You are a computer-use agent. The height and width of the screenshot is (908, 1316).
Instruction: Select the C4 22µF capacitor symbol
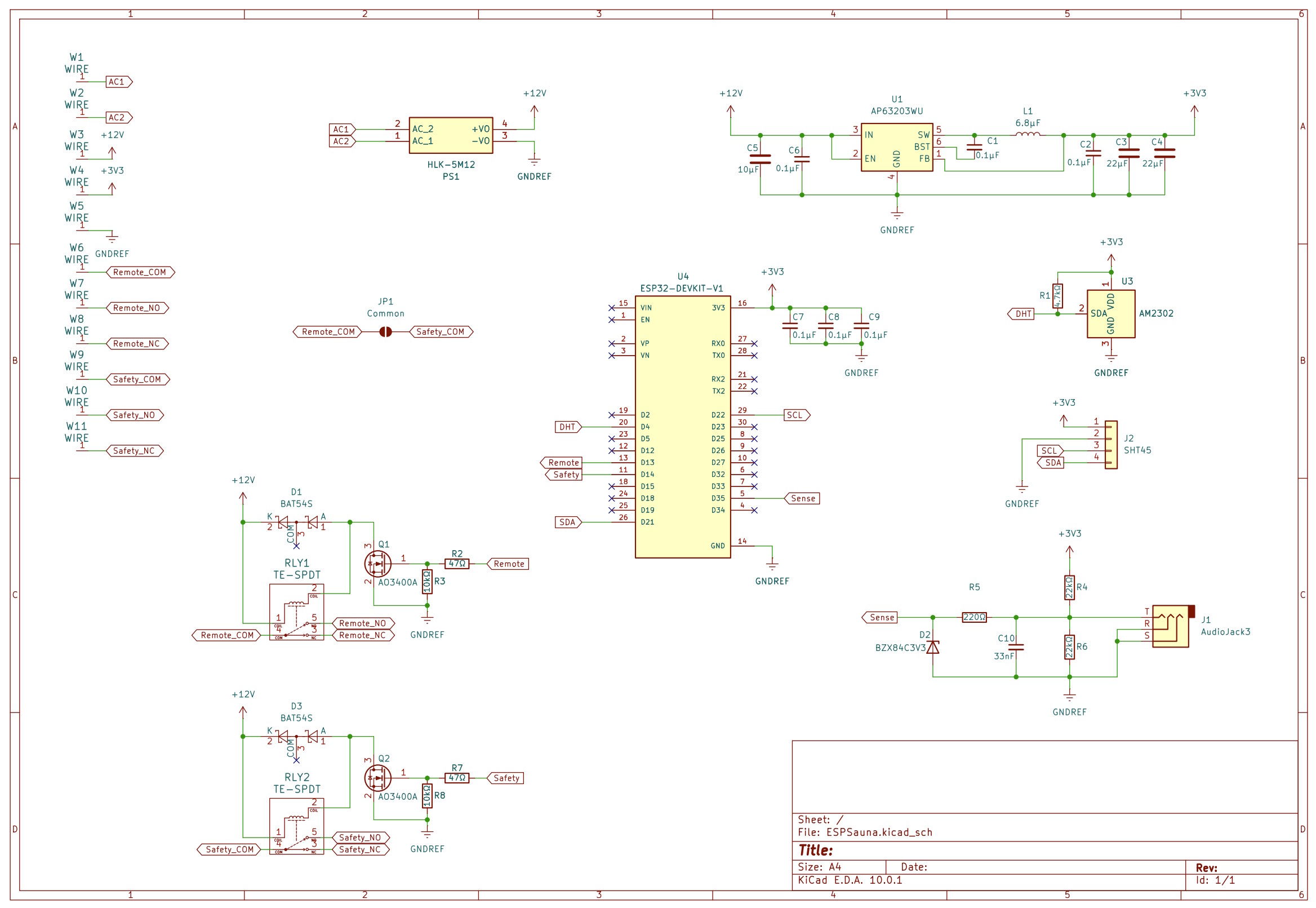coord(1164,153)
